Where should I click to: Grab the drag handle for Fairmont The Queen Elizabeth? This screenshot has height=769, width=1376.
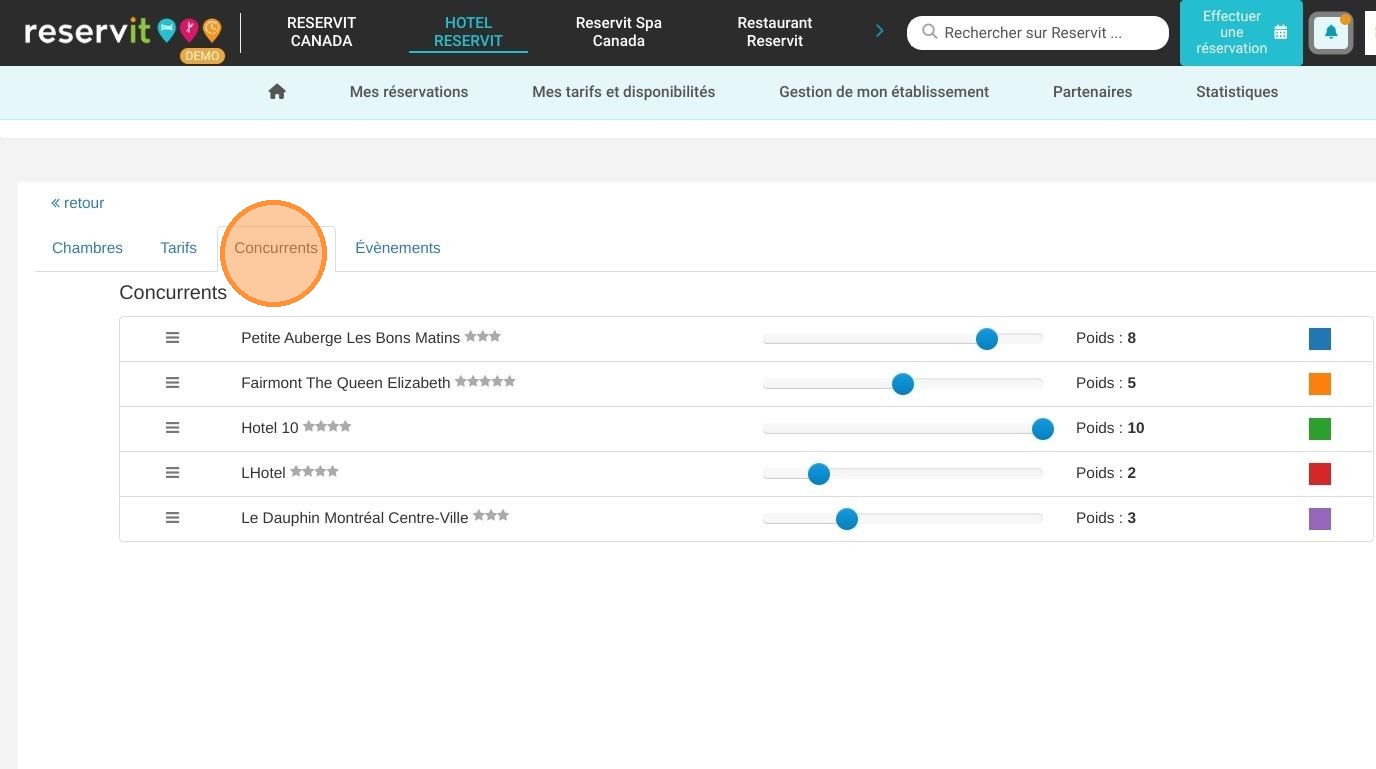[172, 383]
